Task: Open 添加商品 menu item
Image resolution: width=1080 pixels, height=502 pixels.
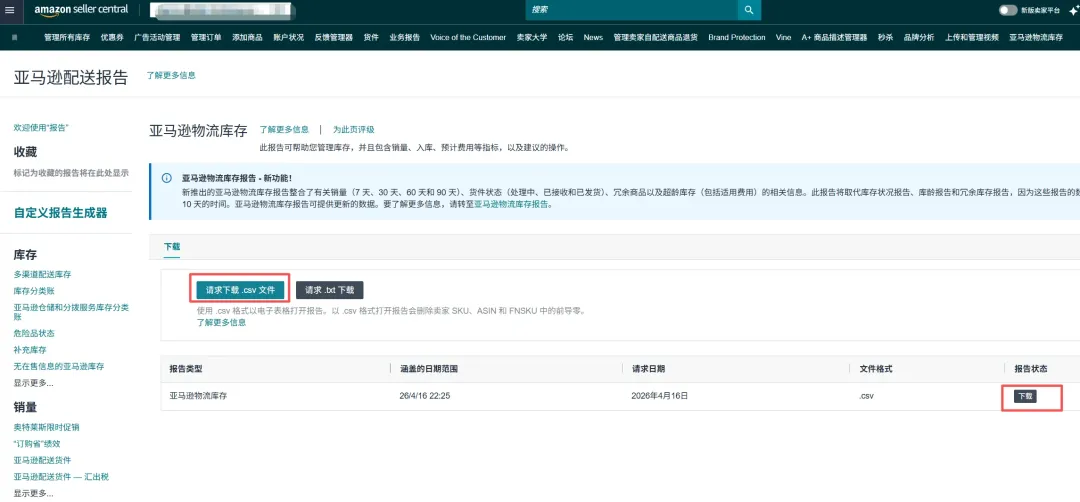Action: tap(247, 38)
